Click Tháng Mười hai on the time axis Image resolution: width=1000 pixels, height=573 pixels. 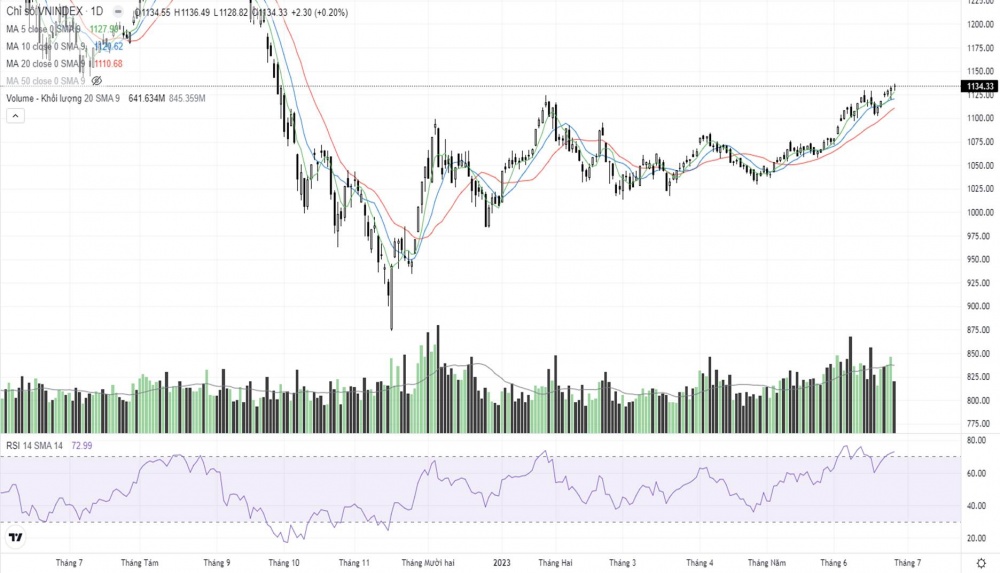427,563
